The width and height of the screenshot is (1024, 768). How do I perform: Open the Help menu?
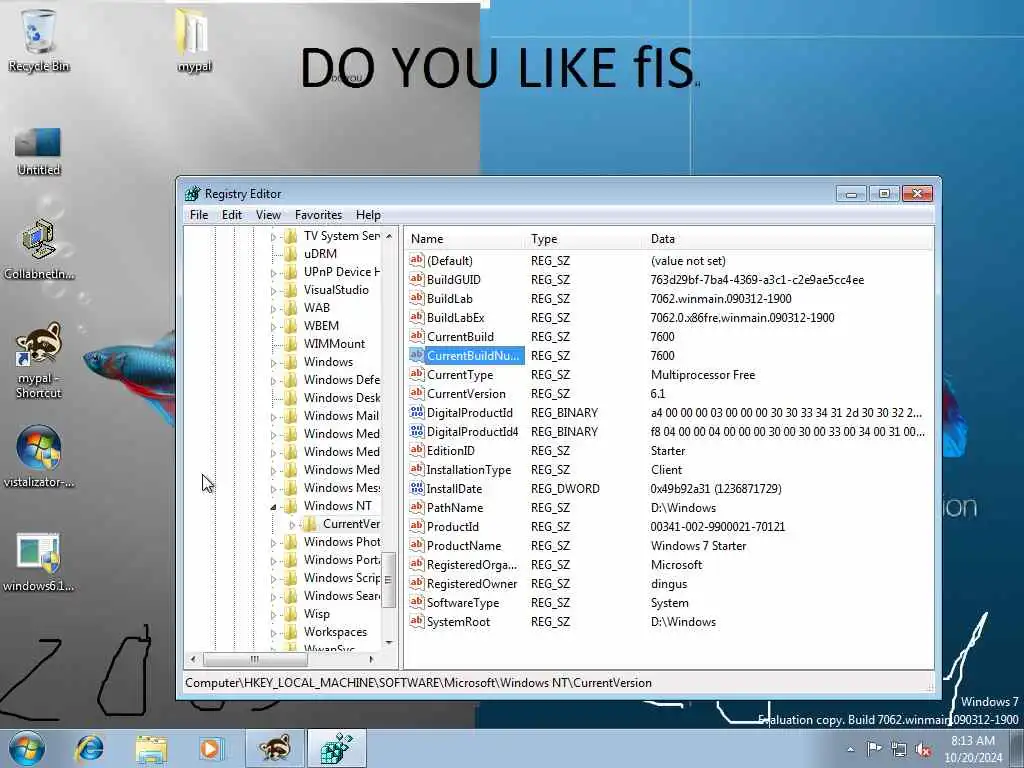pos(368,215)
